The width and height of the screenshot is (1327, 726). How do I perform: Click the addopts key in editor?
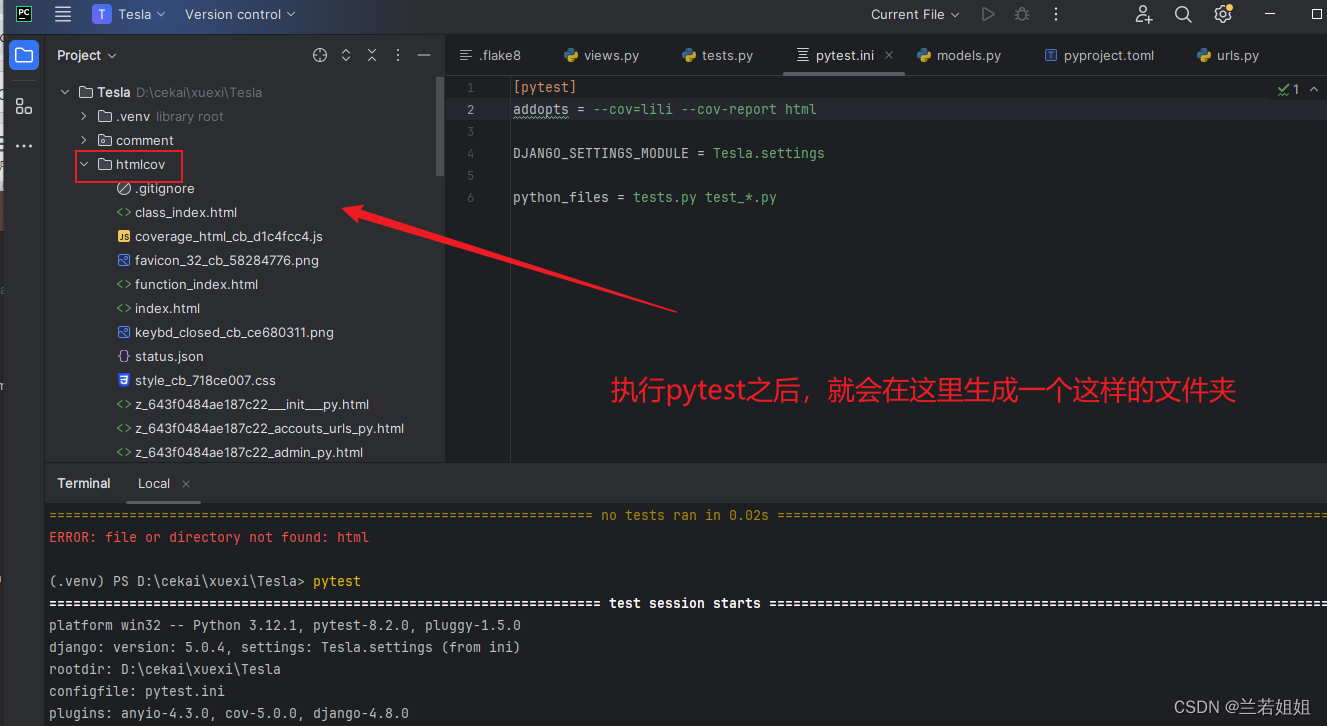(x=540, y=109)
